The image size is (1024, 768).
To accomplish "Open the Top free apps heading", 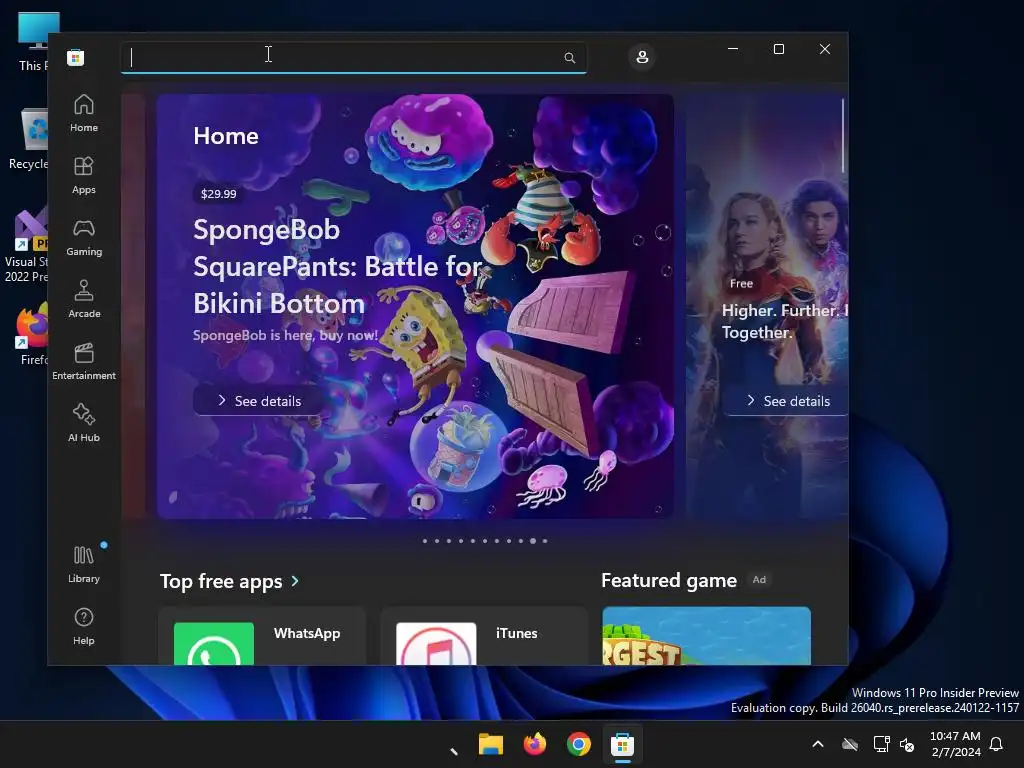I will click(221, 581).
